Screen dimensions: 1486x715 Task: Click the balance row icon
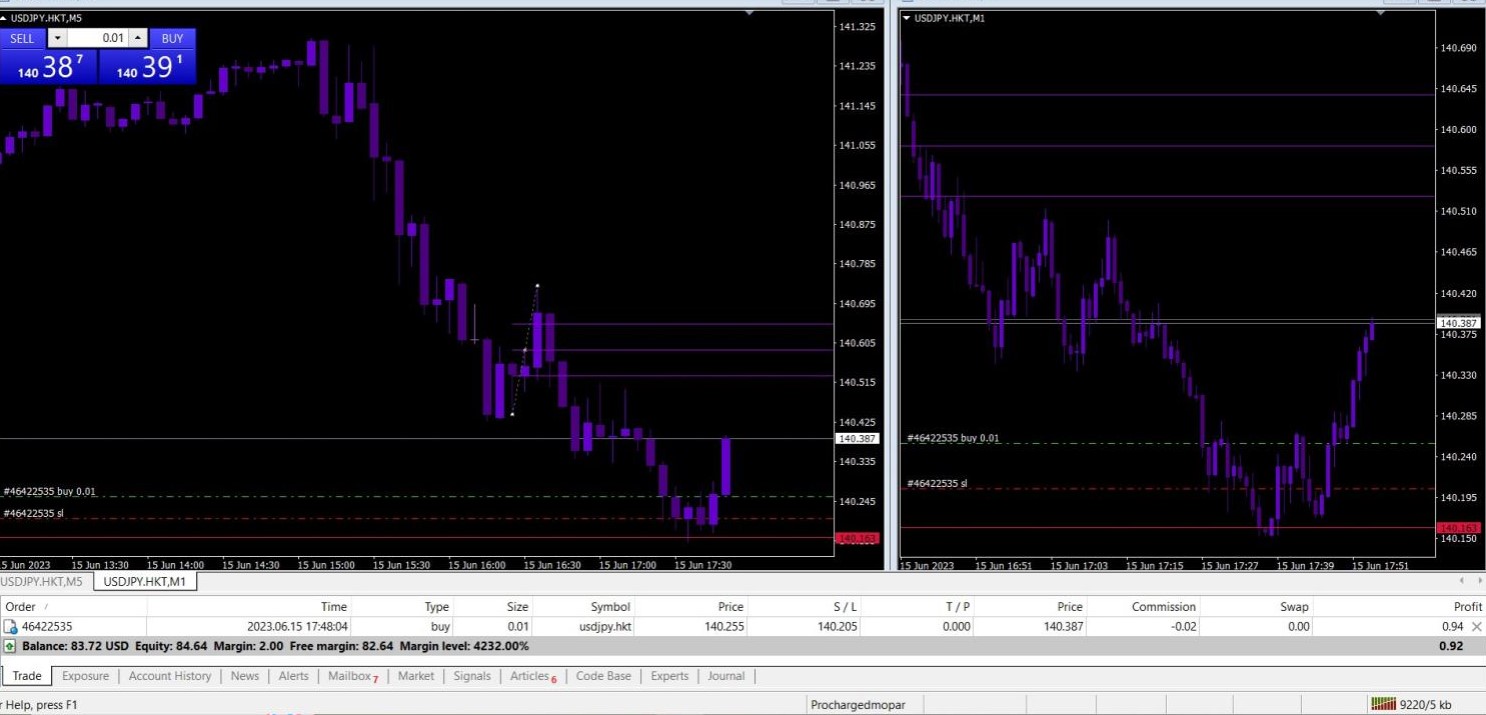pyautogui.click(x=10, y=646)
